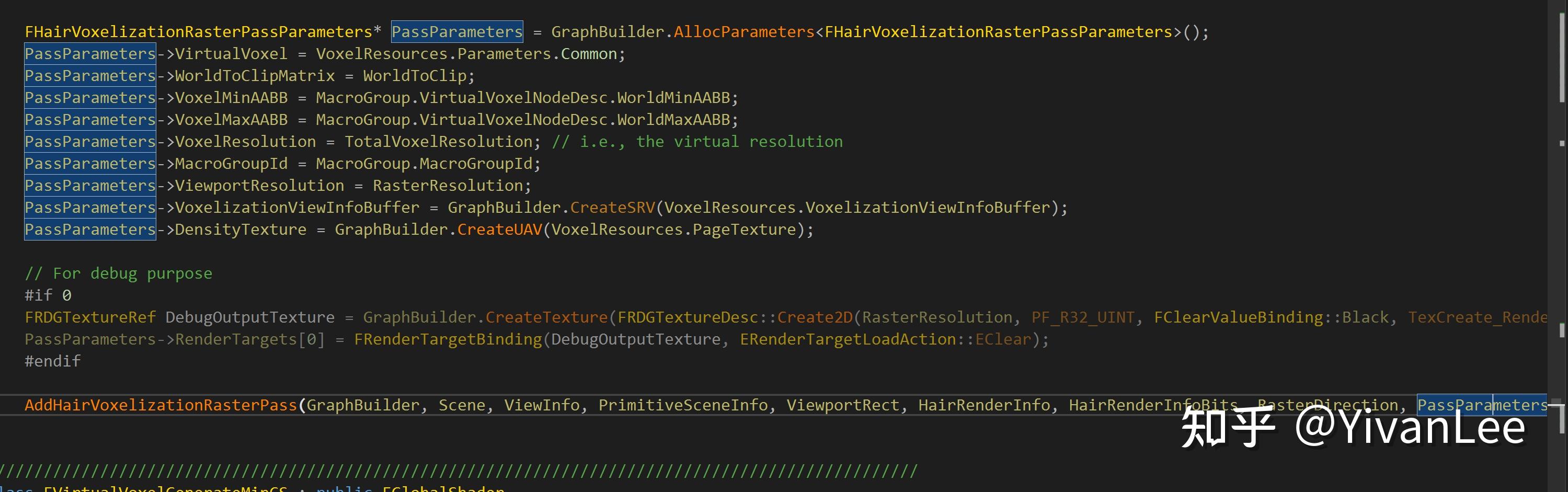Click the highlighted PassParameters token on first line

[456, 31]
